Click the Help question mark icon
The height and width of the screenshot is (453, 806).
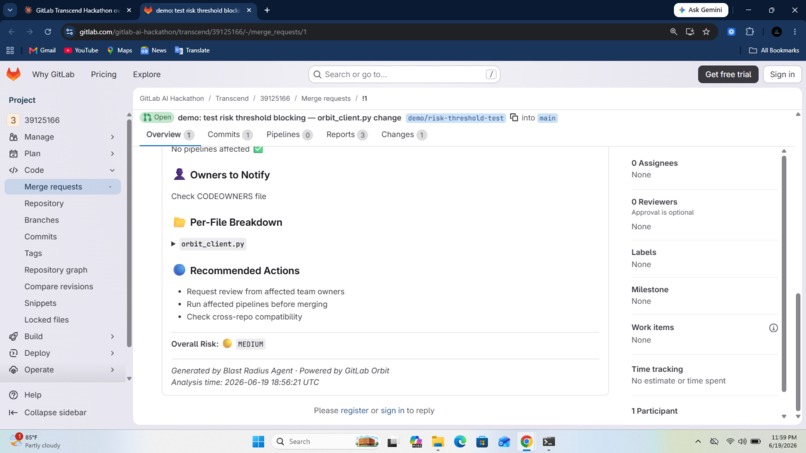pyautogui.click(x=13, y=395)
